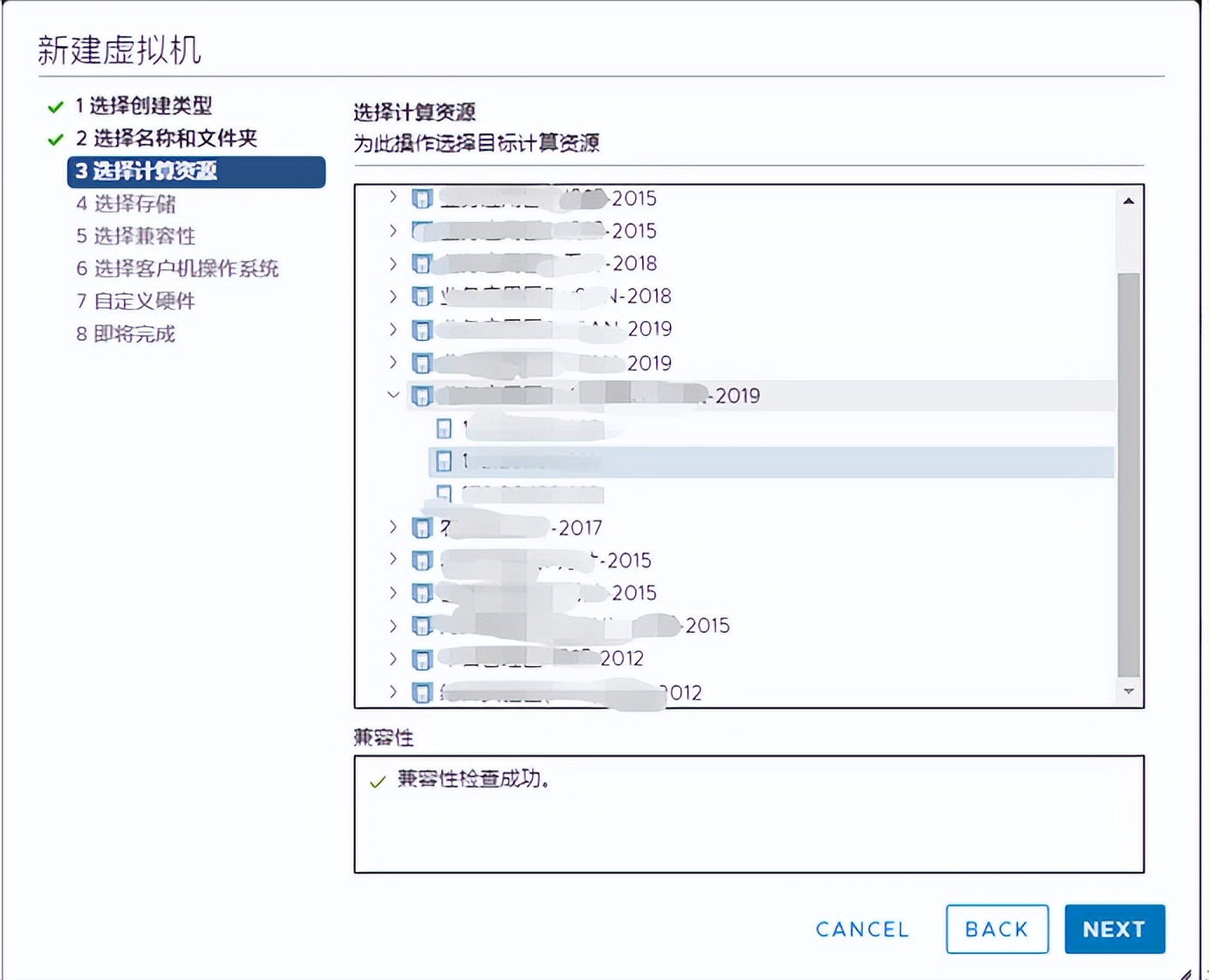This screenshot has width=1209, height=980.
Task: Expand the -2018 cluster above the N-2018 row
Action: [x=393, y=263]
